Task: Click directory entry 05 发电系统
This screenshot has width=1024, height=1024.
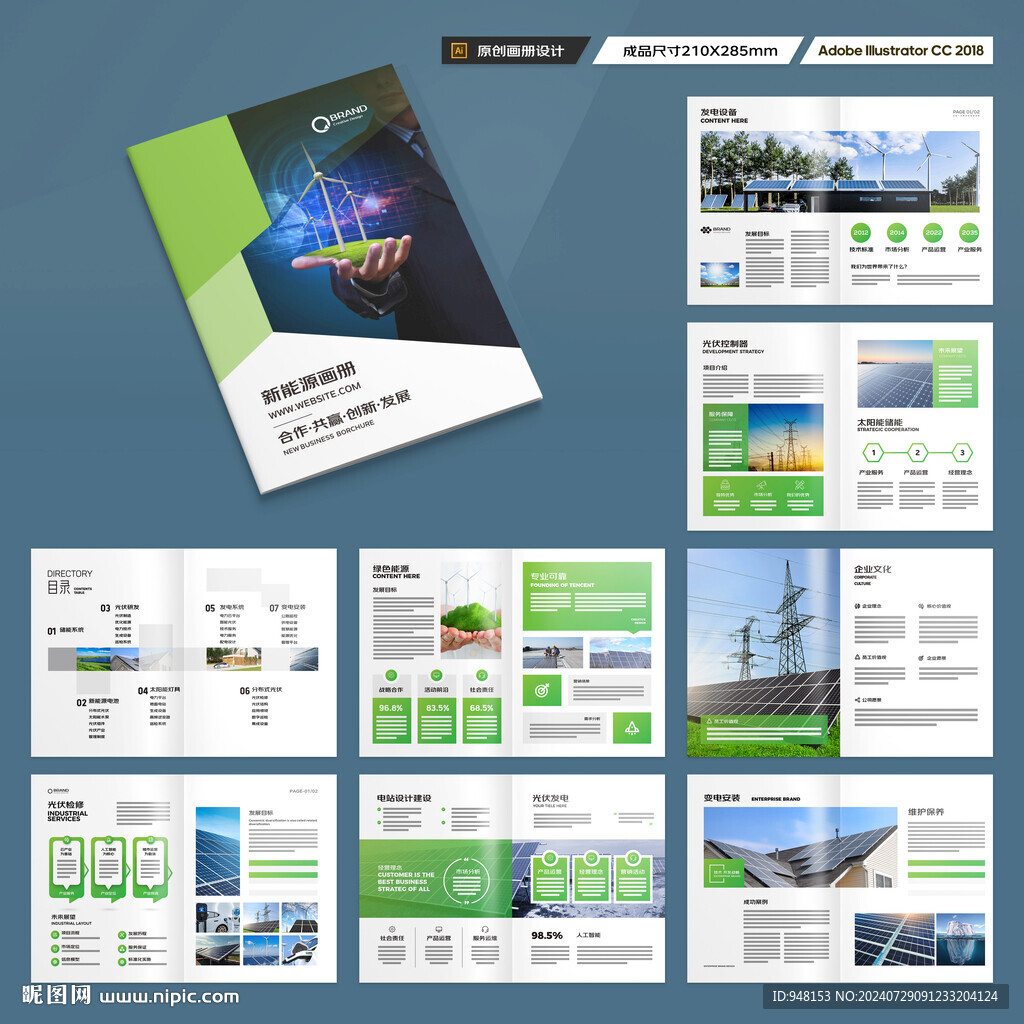Action: click(x=225, y=608)
